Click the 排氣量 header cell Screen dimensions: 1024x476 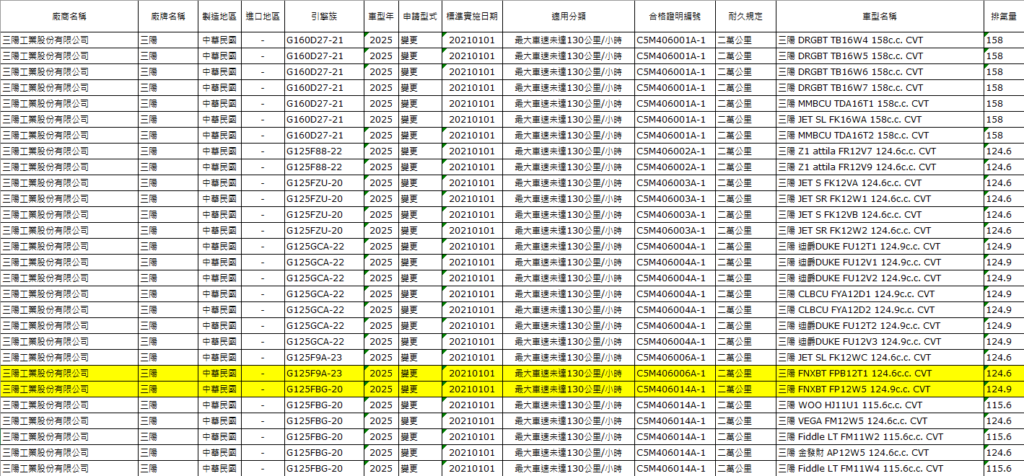(x=1003, y=16)
